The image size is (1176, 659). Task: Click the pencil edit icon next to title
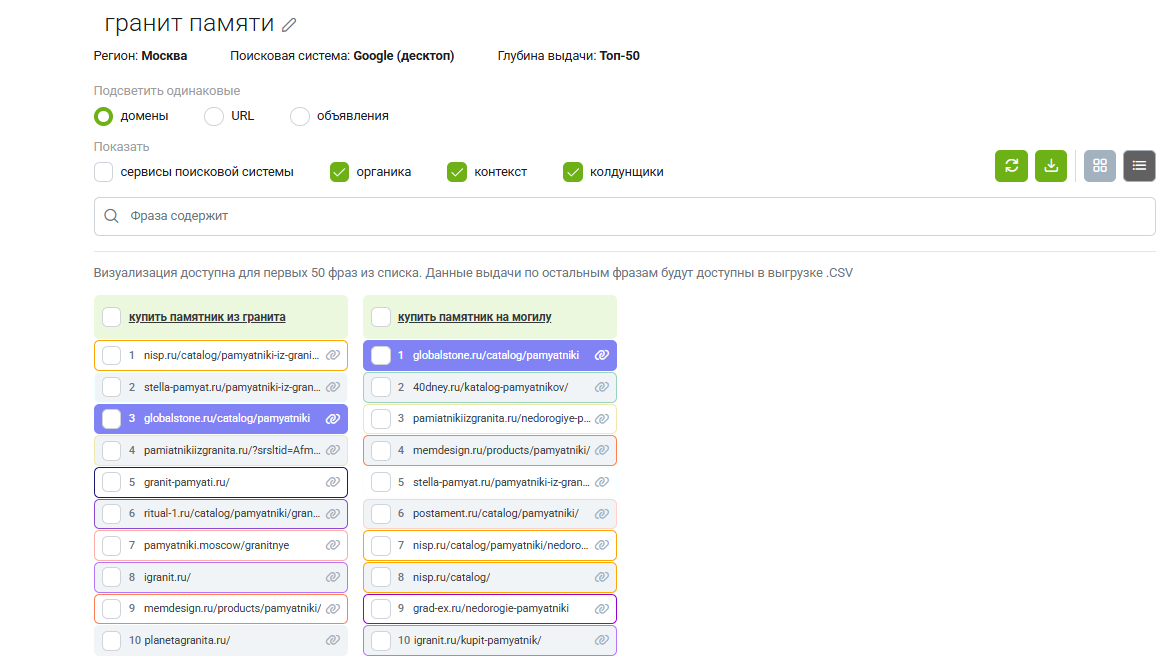290,25
